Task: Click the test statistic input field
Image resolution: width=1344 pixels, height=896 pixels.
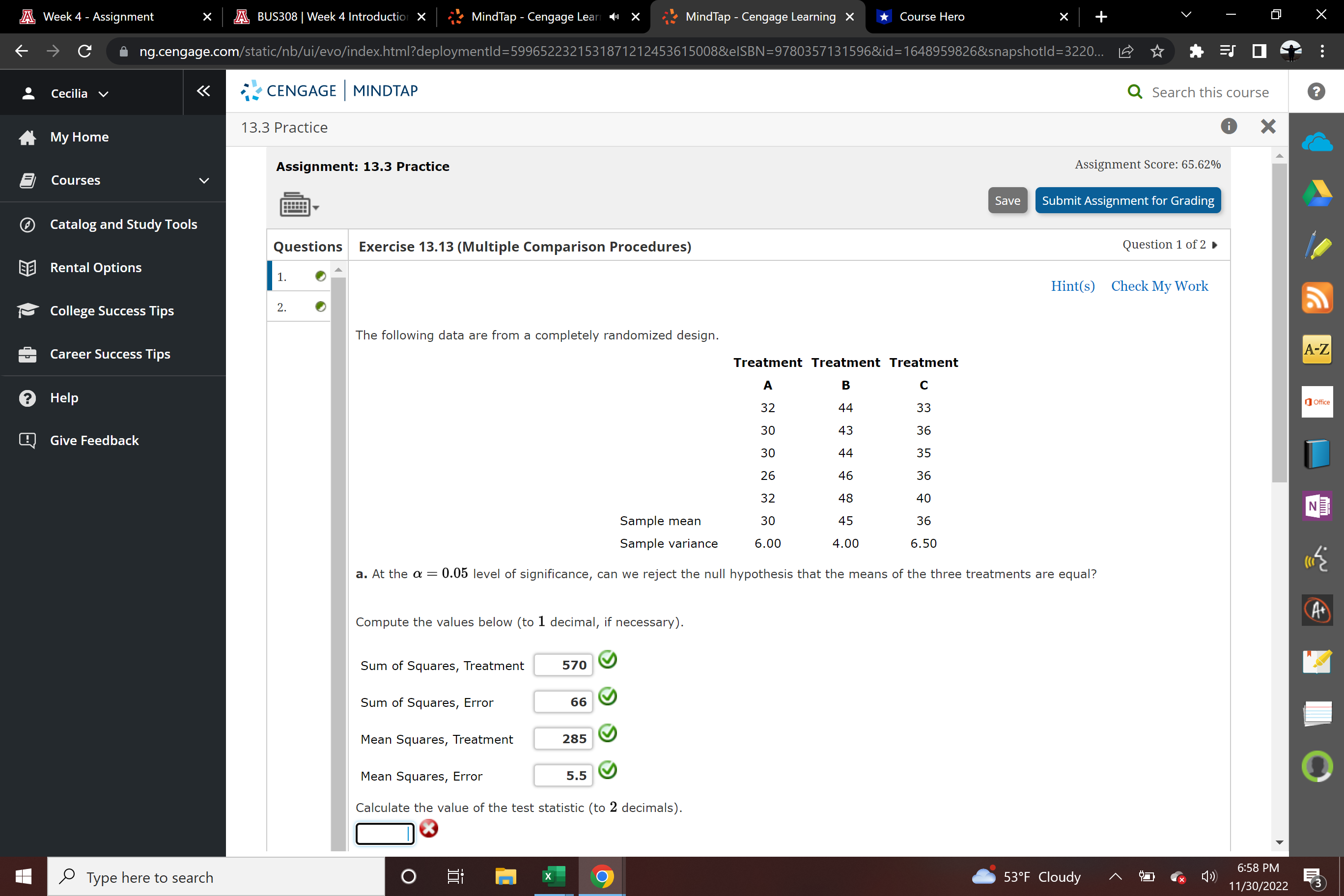Action: point(384,833)
